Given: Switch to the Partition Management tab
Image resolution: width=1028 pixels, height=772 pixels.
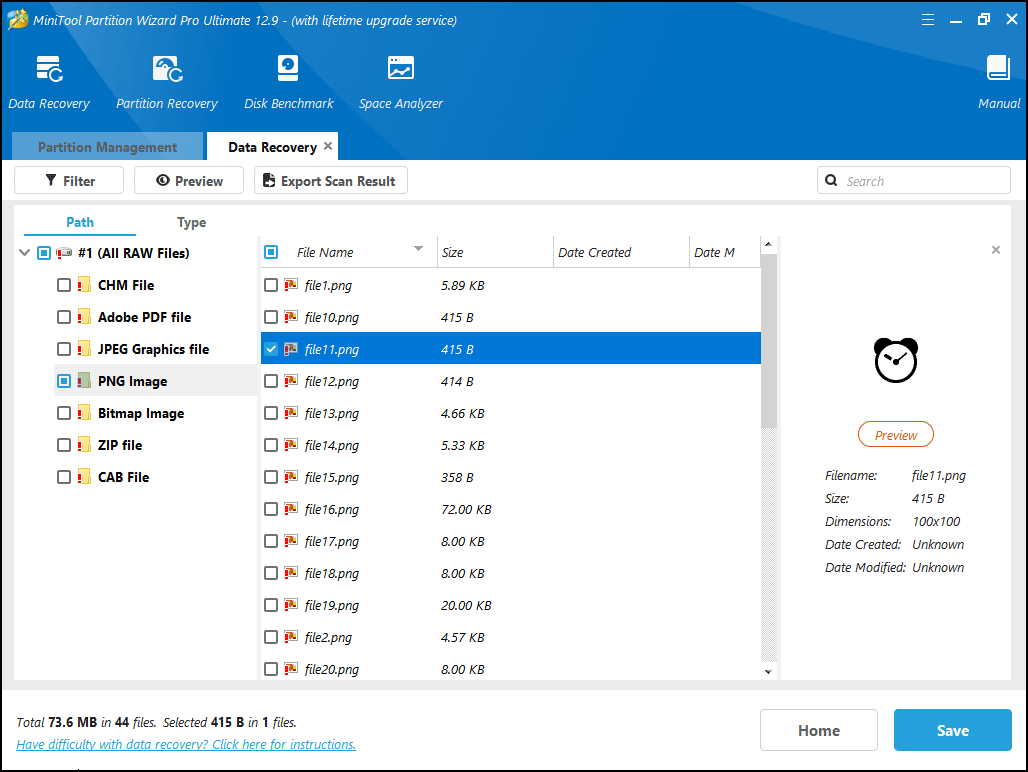Looking at the screenshot, I should click(x=107, y=147).
